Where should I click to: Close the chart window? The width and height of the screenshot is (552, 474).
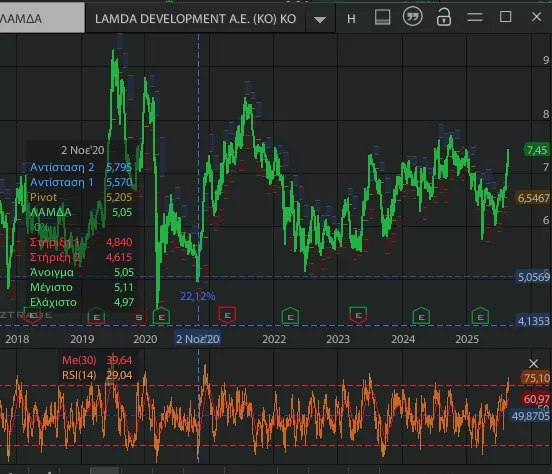(x=537, y=17)
